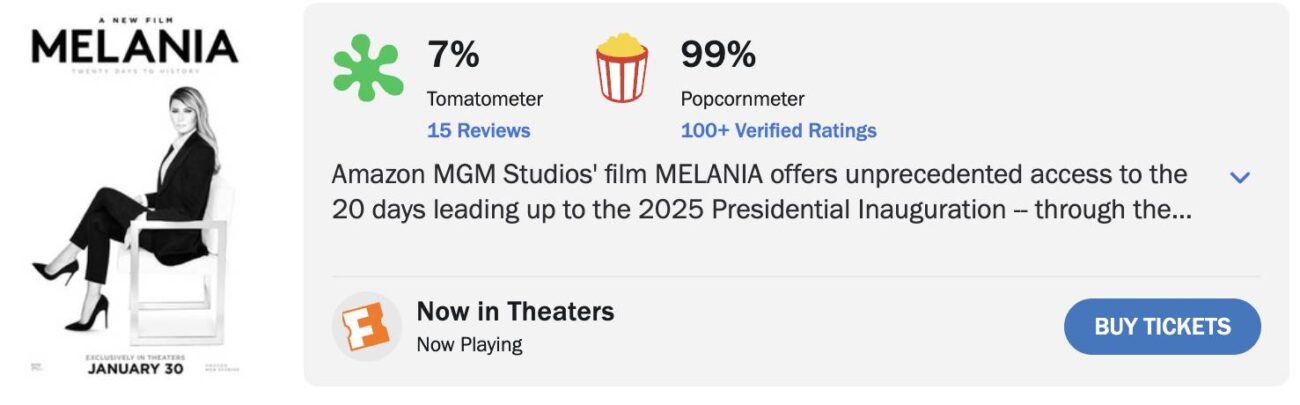Open the 100+ Verified Ratings link
The width and height of the screenshot is (1300, 405).
click(778, 131)
